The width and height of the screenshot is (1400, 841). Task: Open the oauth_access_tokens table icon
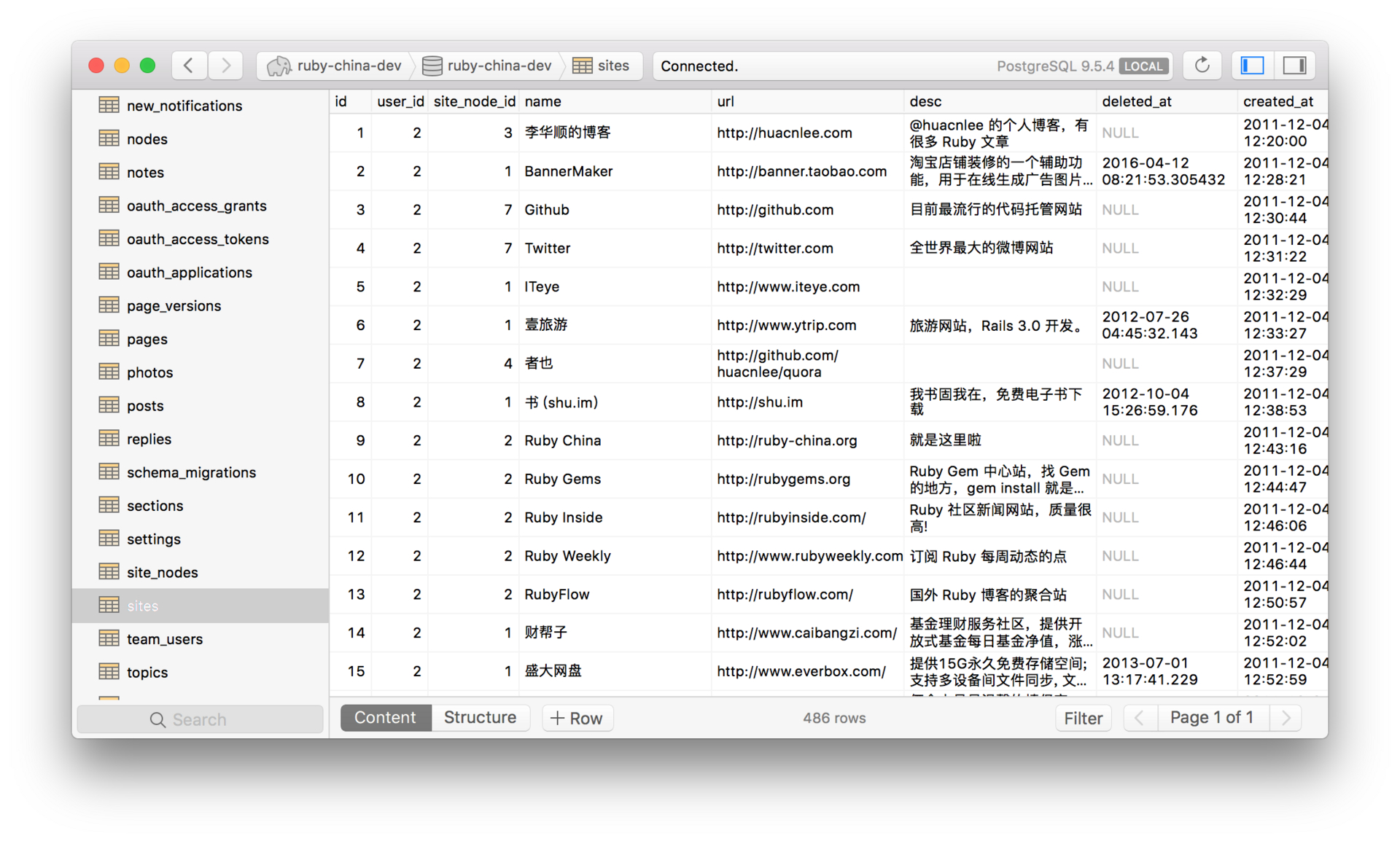[109, 238]
